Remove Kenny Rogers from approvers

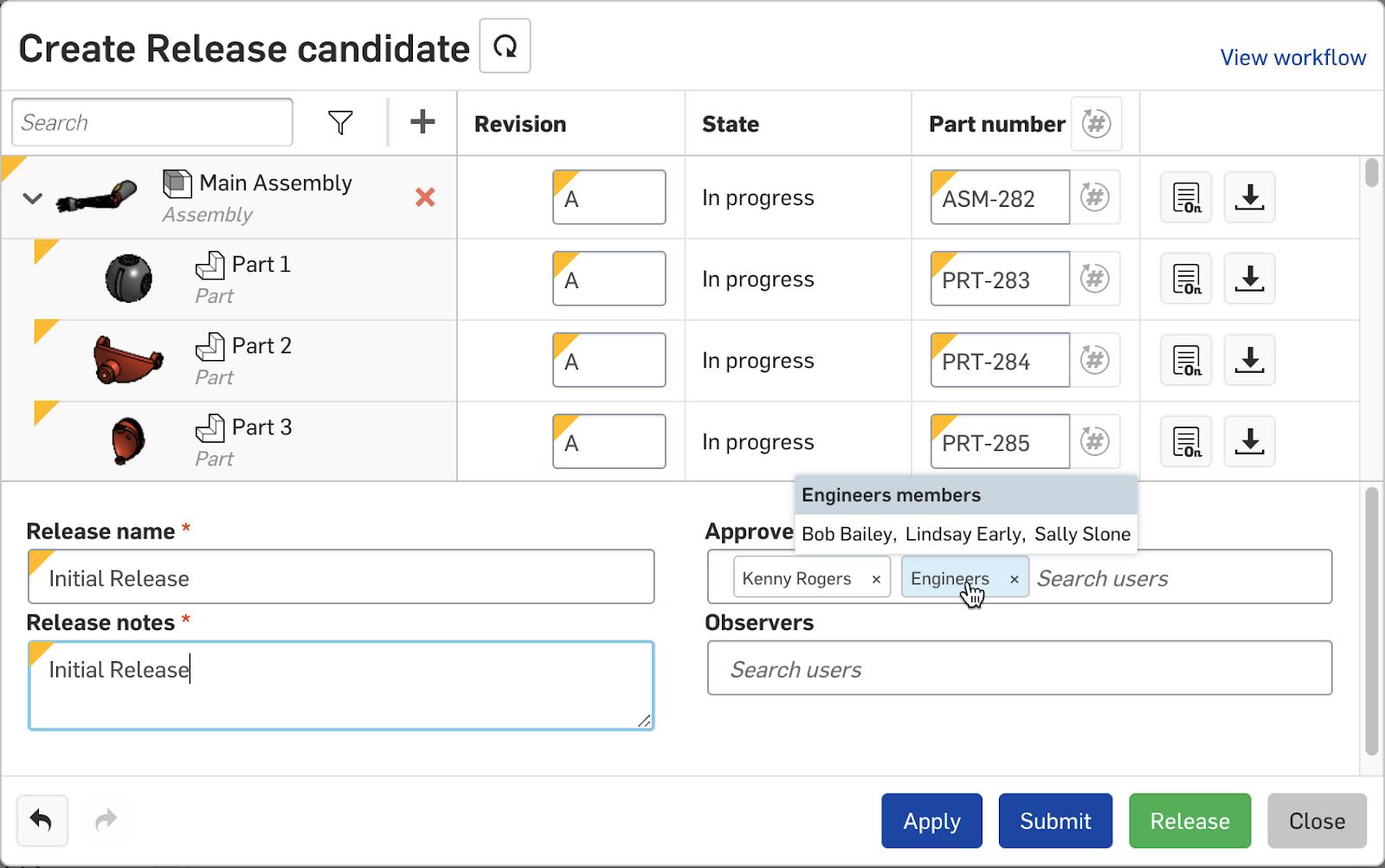coord(876,580)
